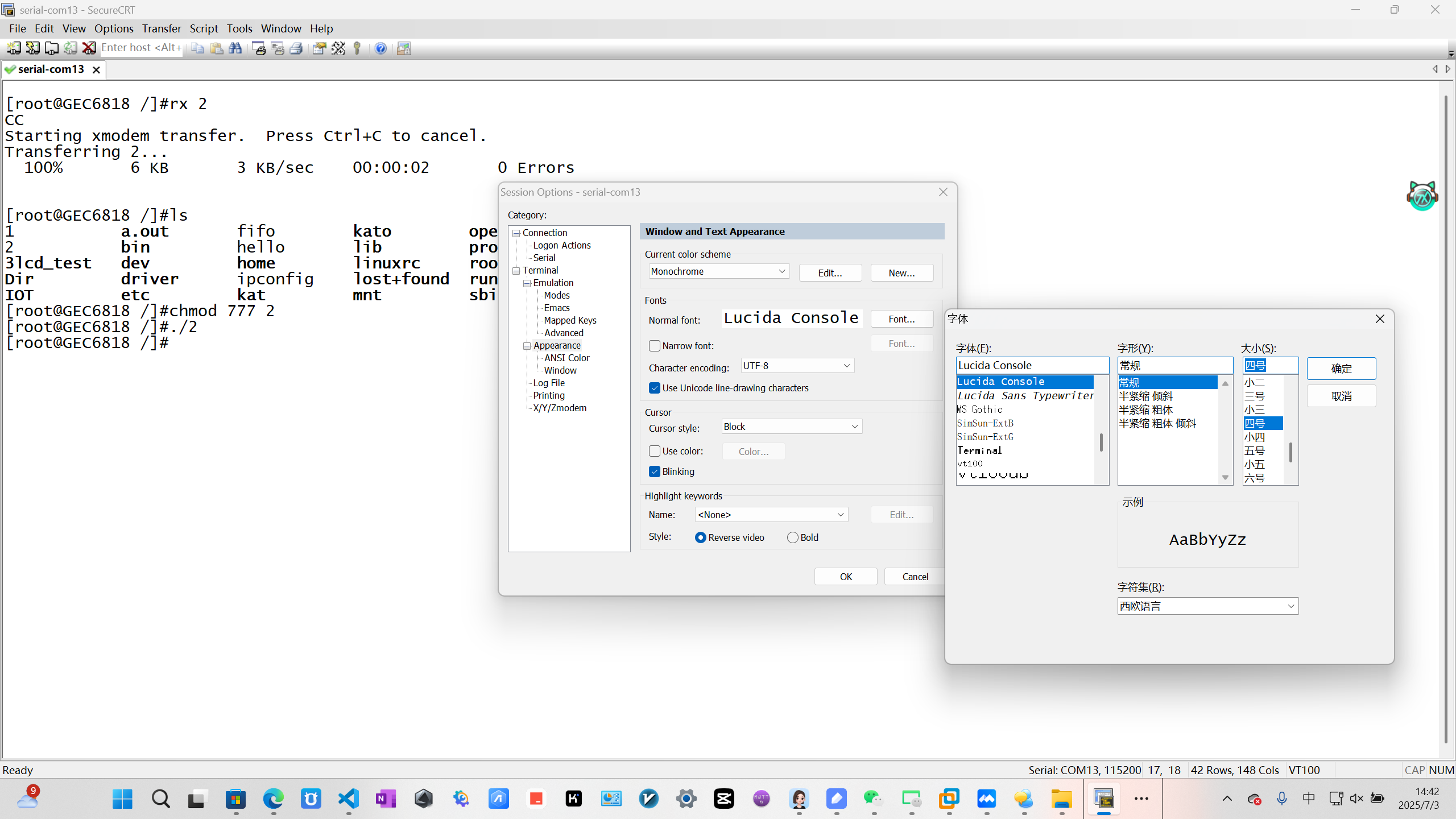This screenshot has height=819, width=1456.
Task: Click the Print printer toolbar icon
Action: coord(296,48)
